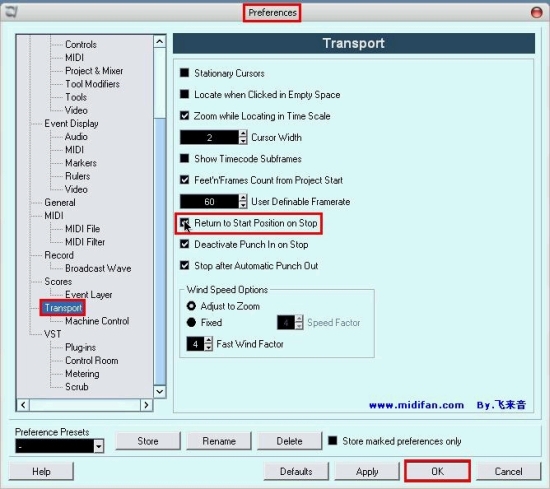Click the Apply button
The height and width of the screenshot is (489, 550).
367,471
